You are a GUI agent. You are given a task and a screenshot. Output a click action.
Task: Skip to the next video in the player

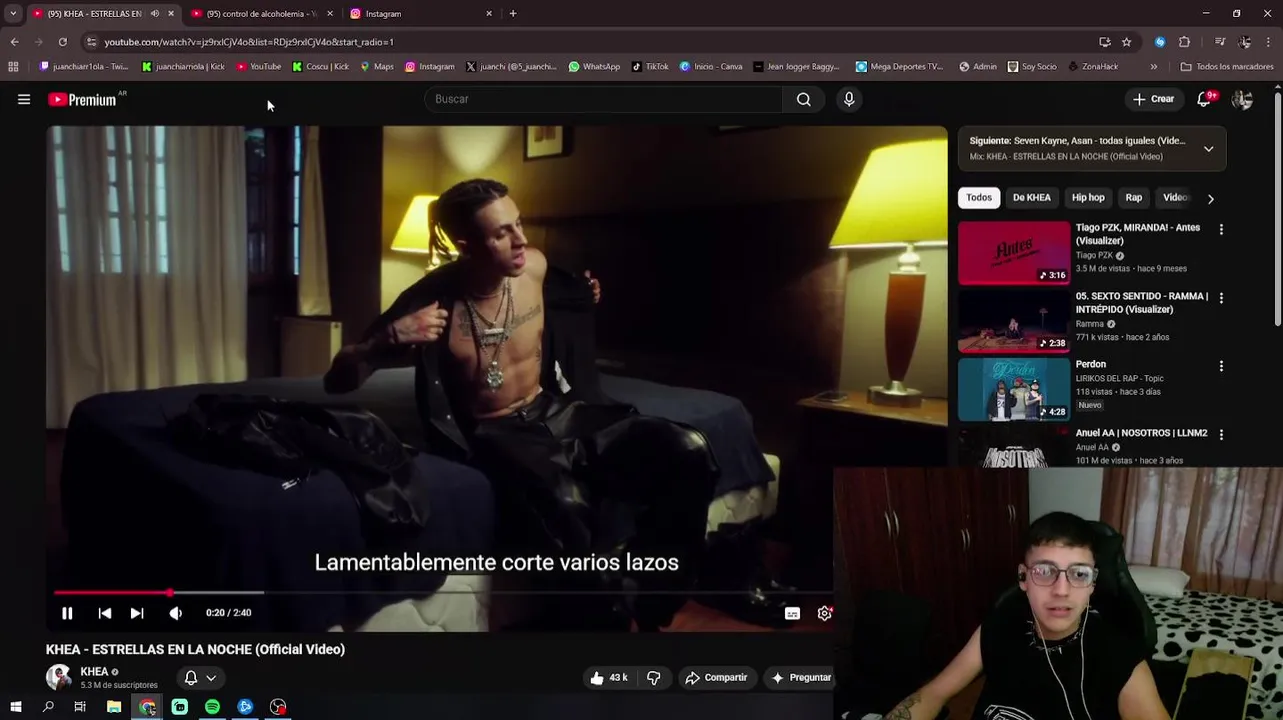pyautogui.click(x=137, y=613)
